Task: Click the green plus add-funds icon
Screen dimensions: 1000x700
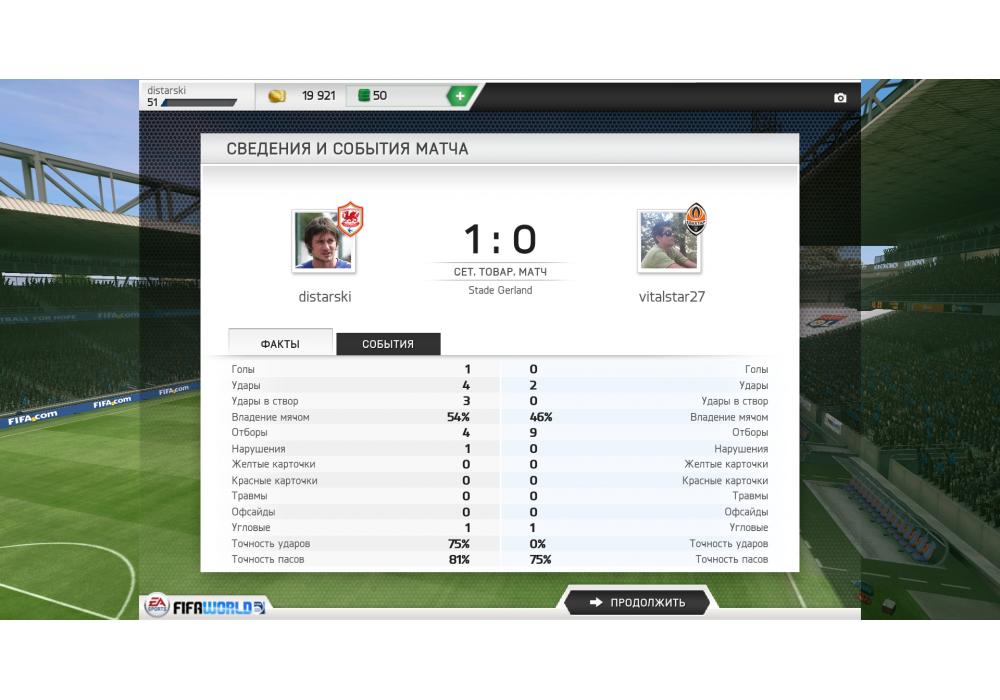Action: pos(460,96)
